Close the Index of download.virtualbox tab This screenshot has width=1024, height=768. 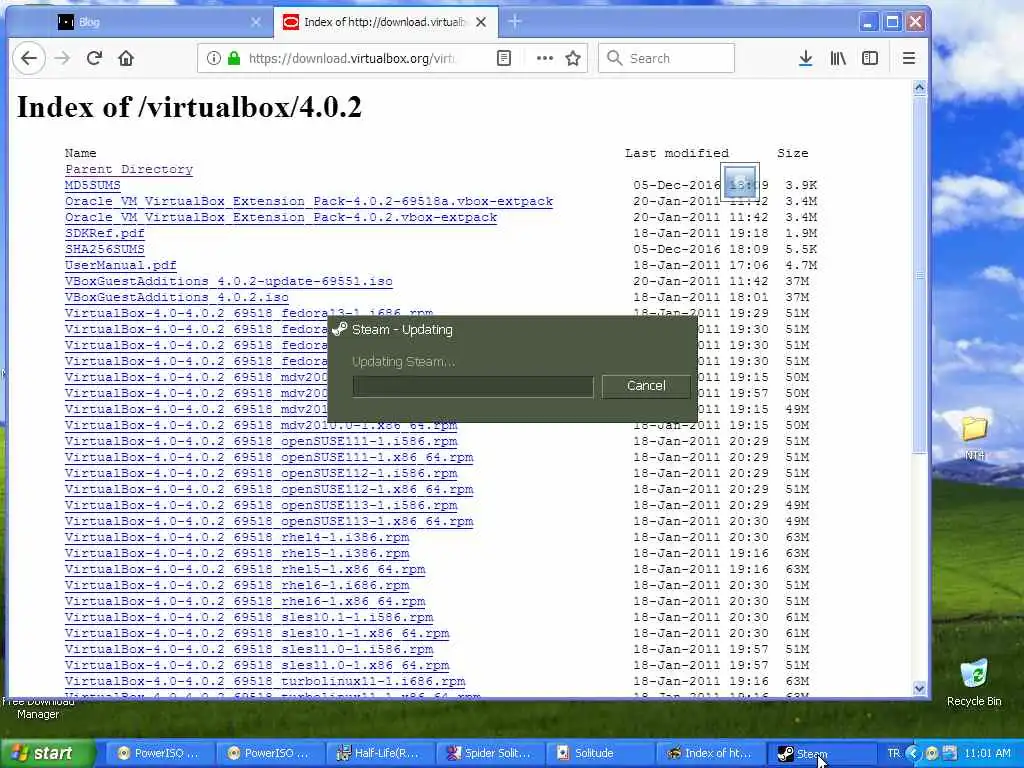(481, 22)
